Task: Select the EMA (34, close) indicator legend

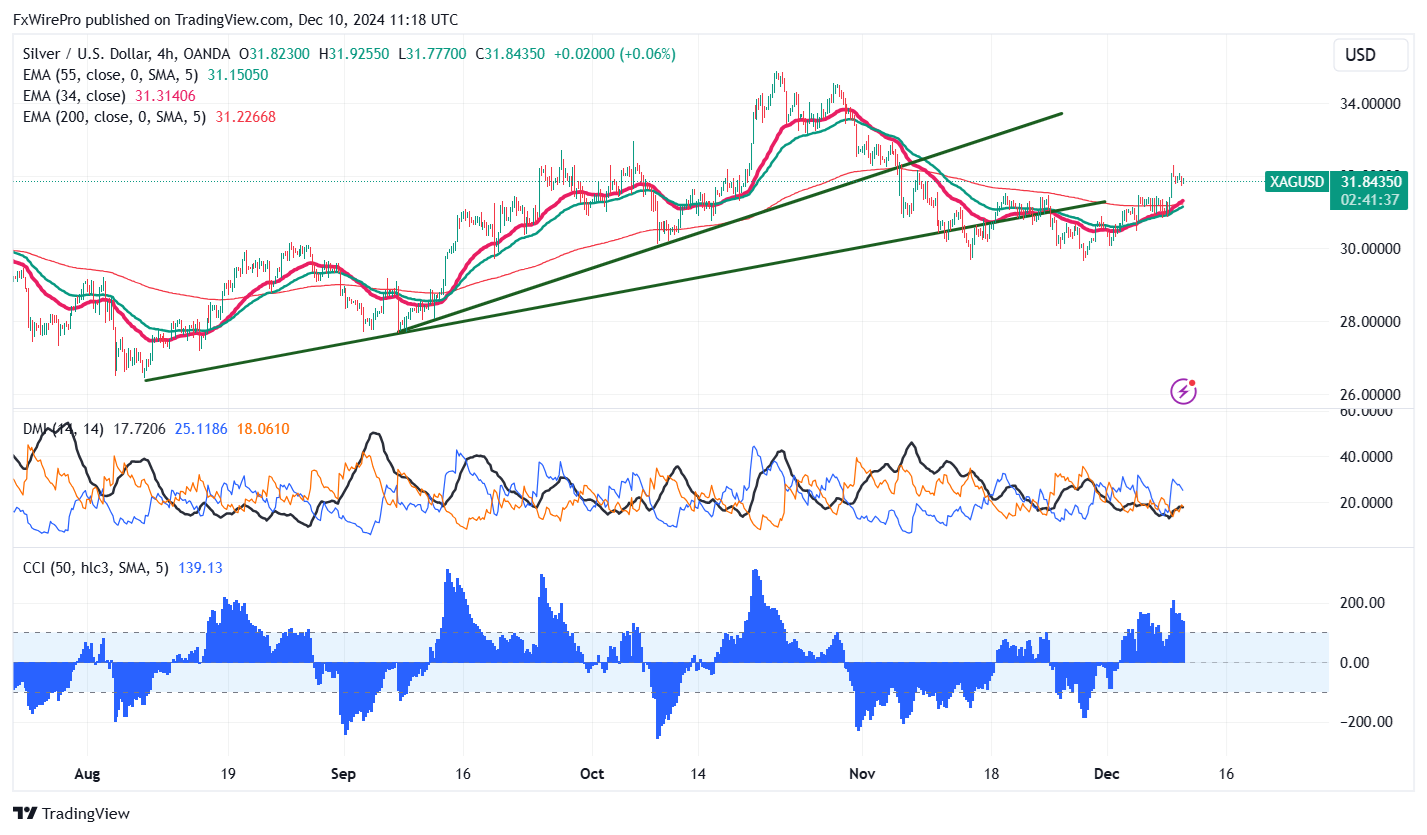Action: 75,96
